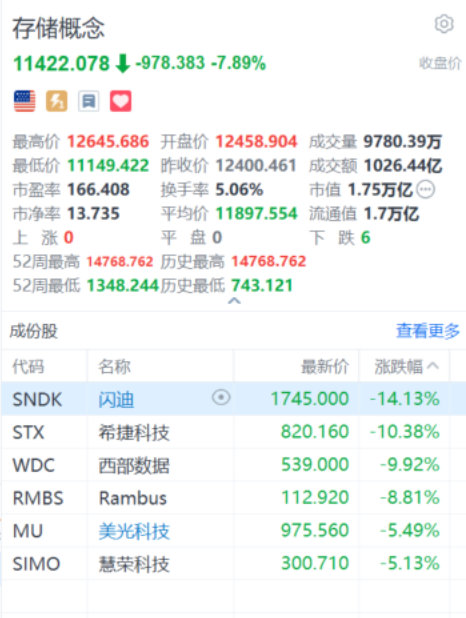Screen dimensions: 466x618
Task: Click the 最低价 value 11149.422
Action: pyautogui.click(x=108, y=166)
